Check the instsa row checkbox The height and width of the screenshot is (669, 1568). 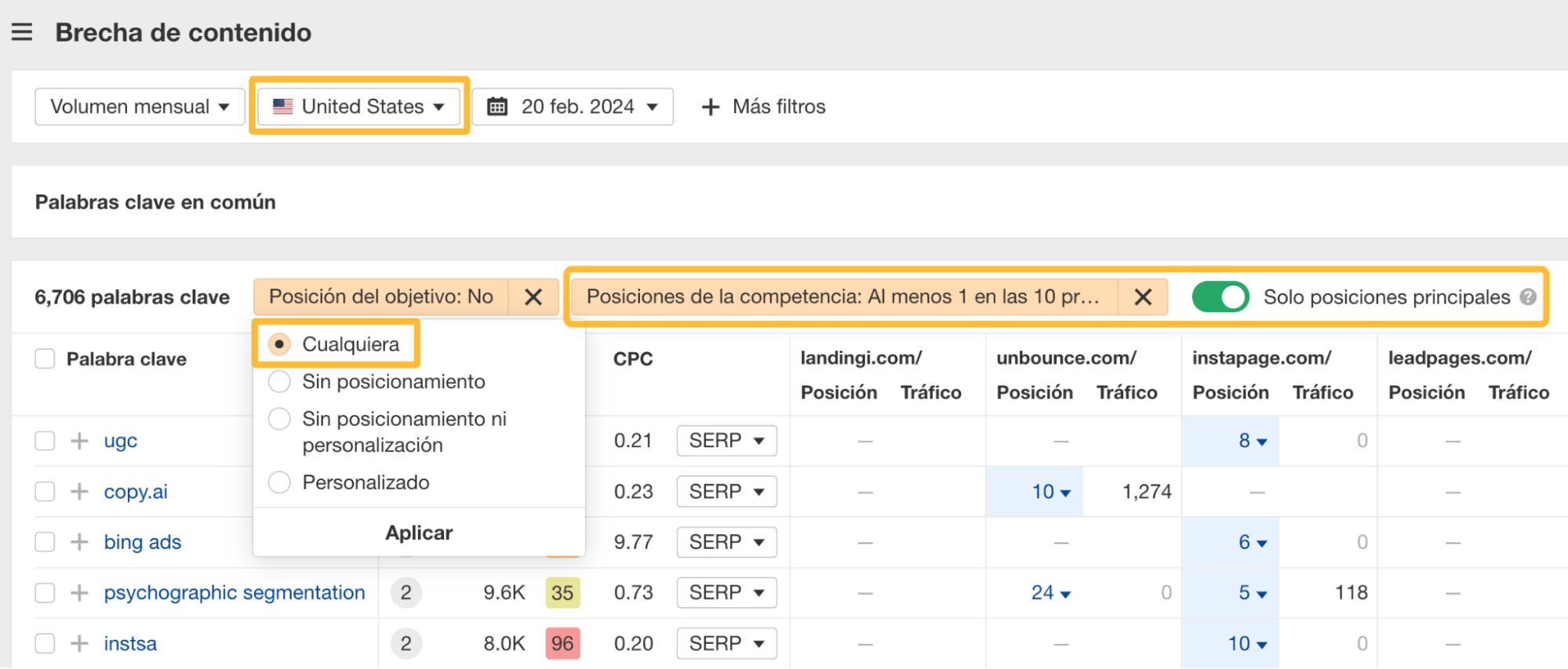(45, 644)
